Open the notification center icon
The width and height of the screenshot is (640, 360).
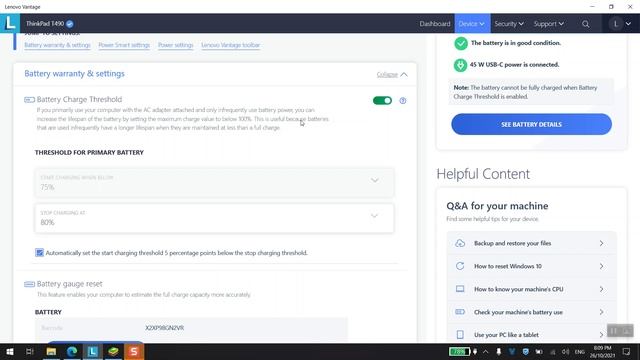point(626,351)
